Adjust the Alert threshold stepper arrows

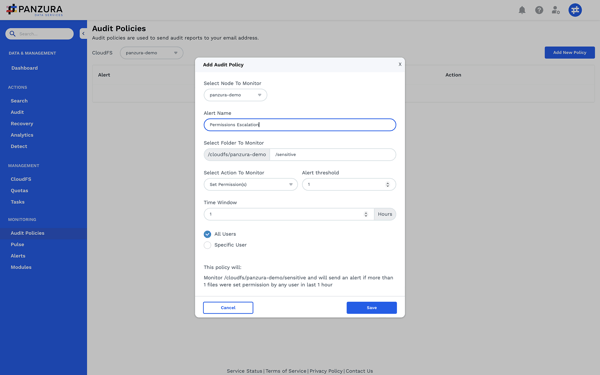point(387,184)
